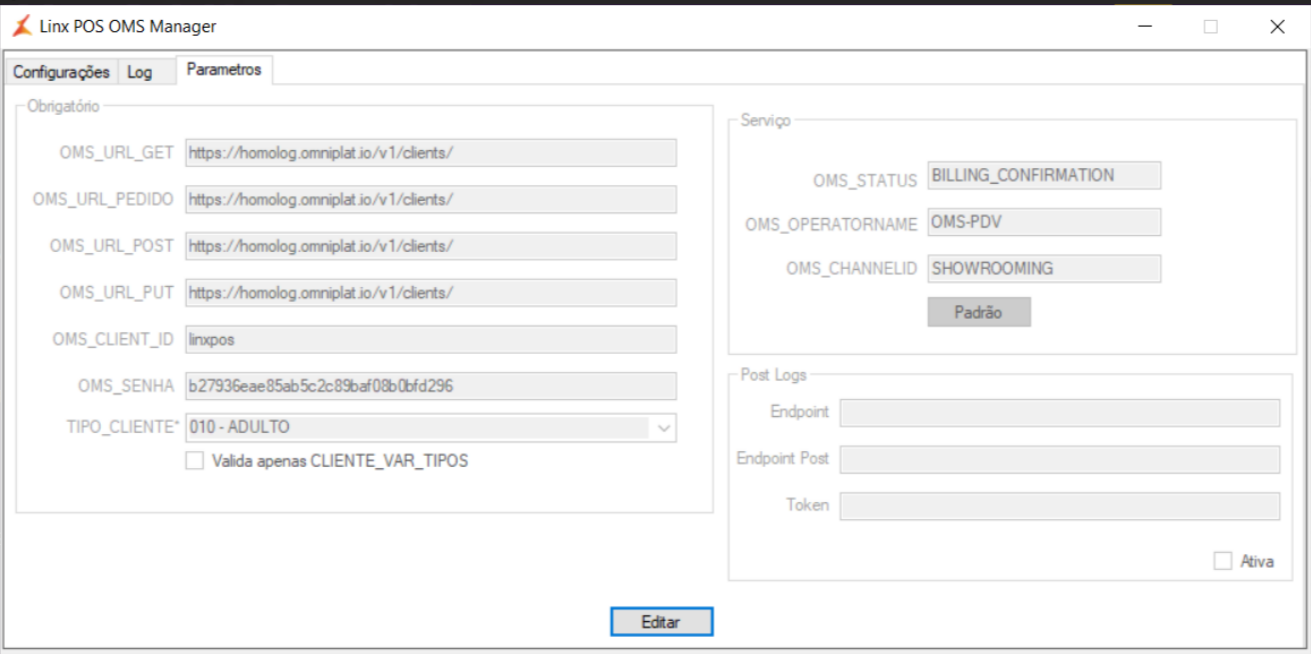This screenshot has height=654, width=1311.
Task: Enable Valida apenas CLIENTE_VAR_TIPOS checkbox
Action: pyautogui.click(x=194, y=461)
